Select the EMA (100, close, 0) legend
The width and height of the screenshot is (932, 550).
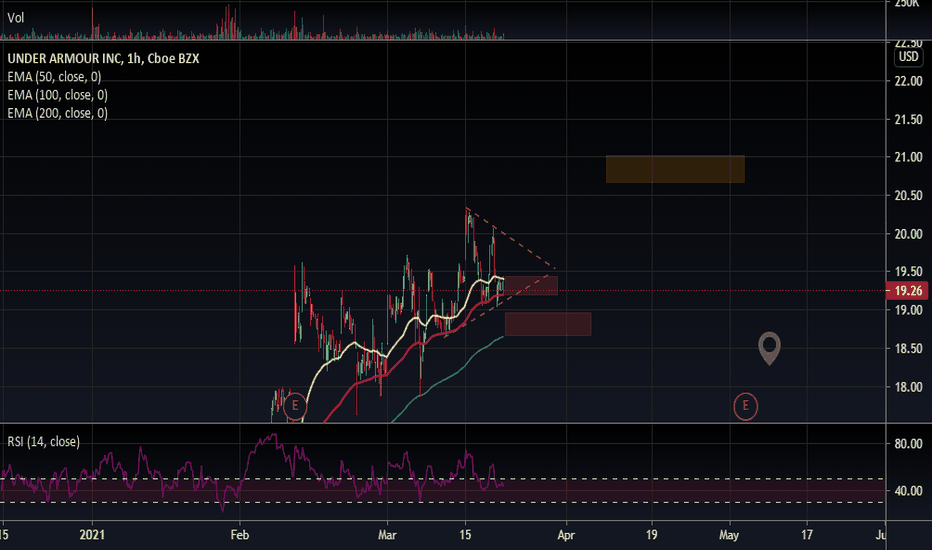[58, 95]
